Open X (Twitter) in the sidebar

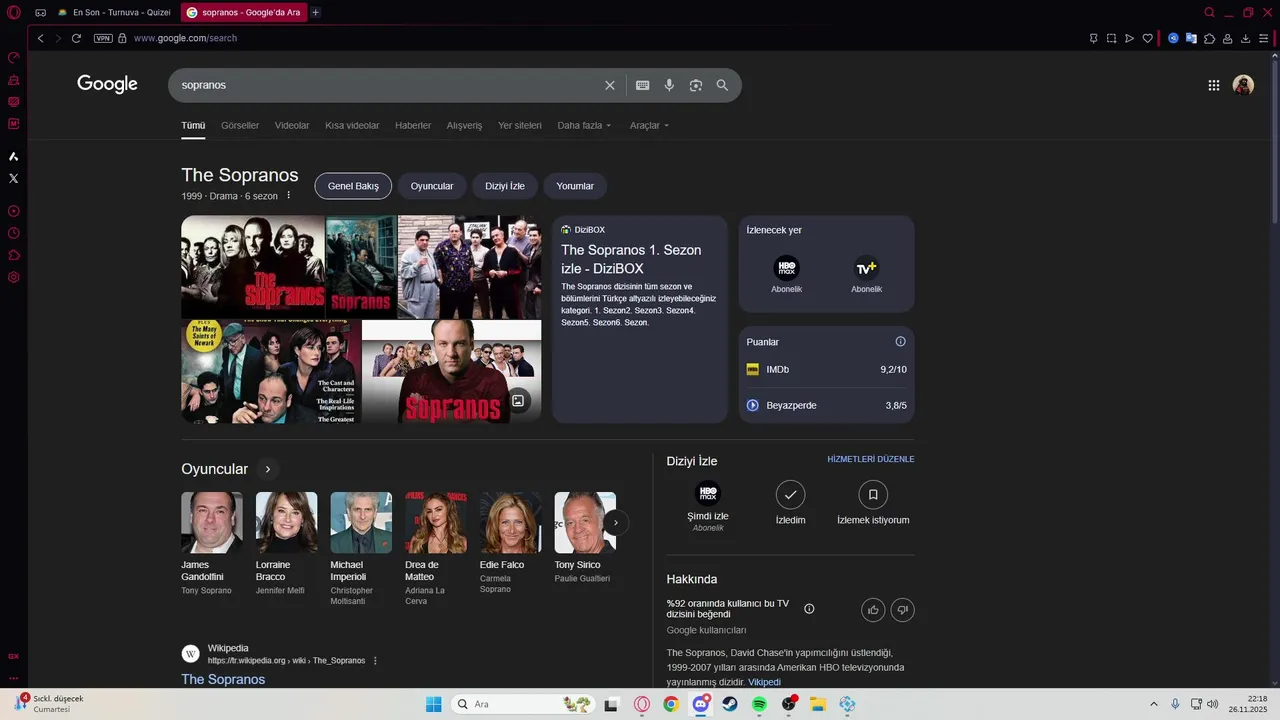[13, 178]
